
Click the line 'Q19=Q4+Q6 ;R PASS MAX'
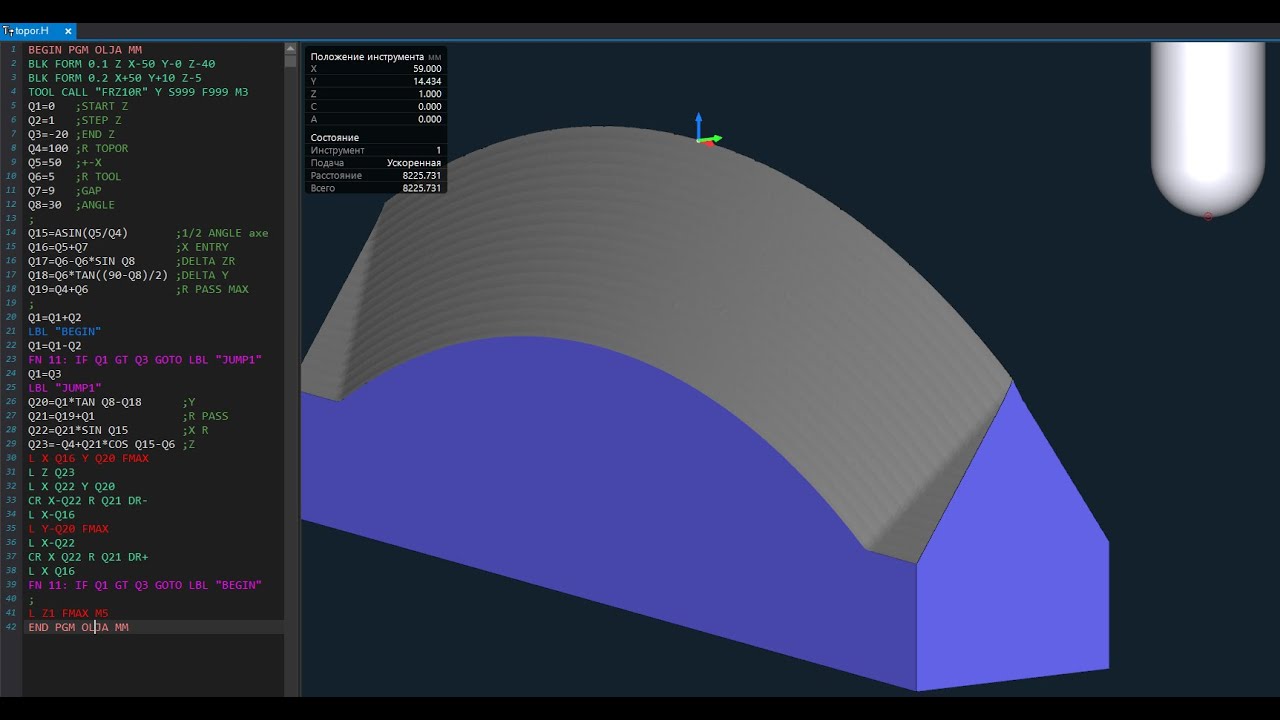138,289
